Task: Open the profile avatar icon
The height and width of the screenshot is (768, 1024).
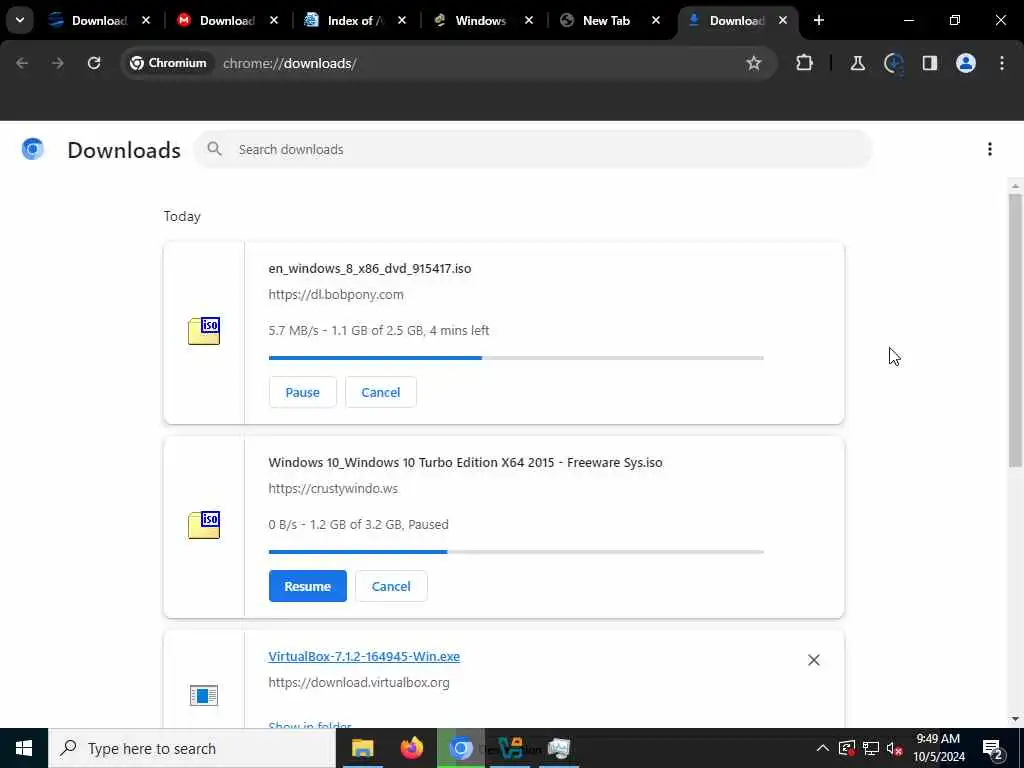Action: tap(966, 63)
